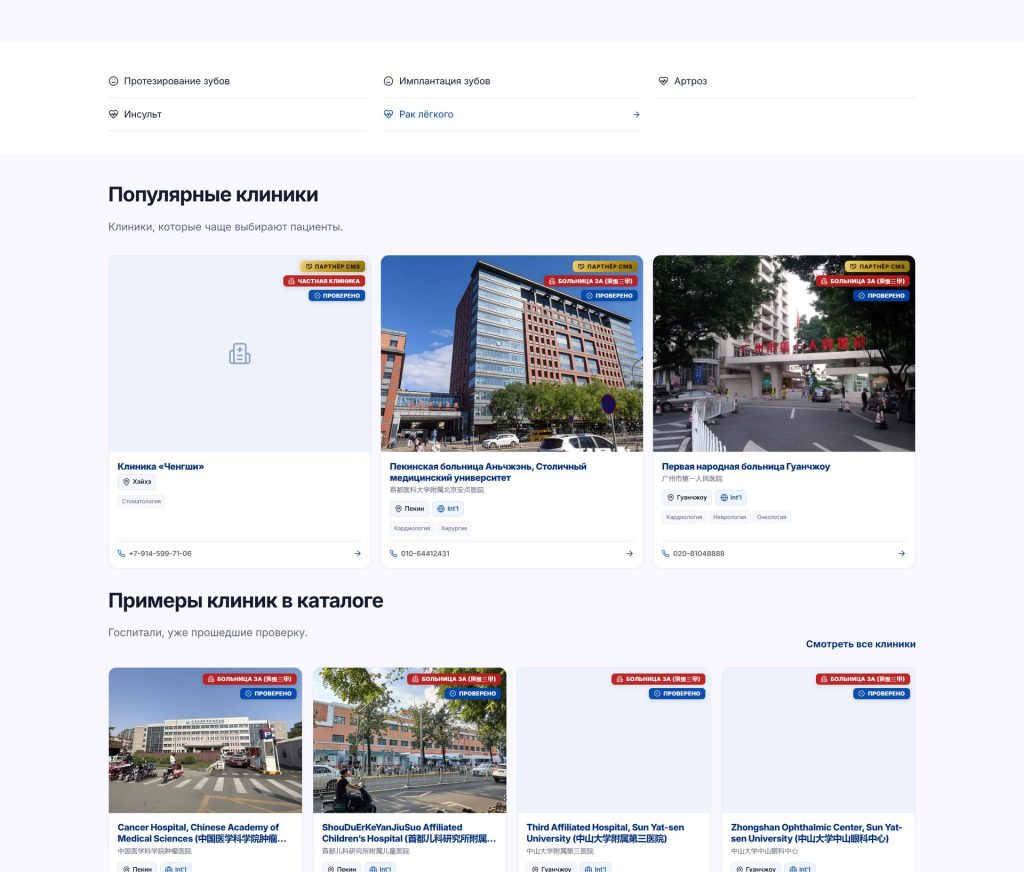
Task: Click Партнёр CMS badge on the Аньчжэнь card
Action: 605,266
